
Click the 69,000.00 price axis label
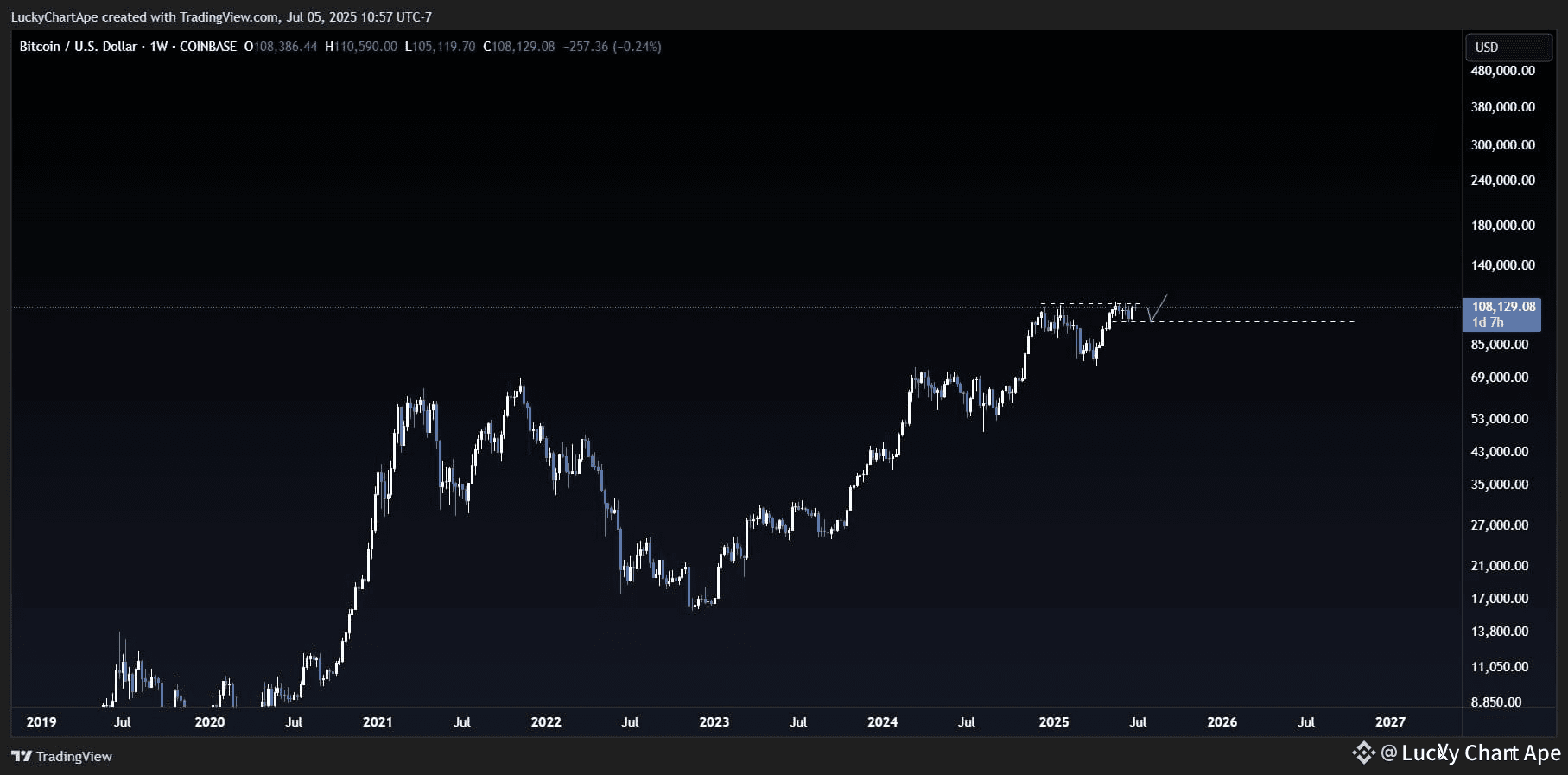[1500, 378]
